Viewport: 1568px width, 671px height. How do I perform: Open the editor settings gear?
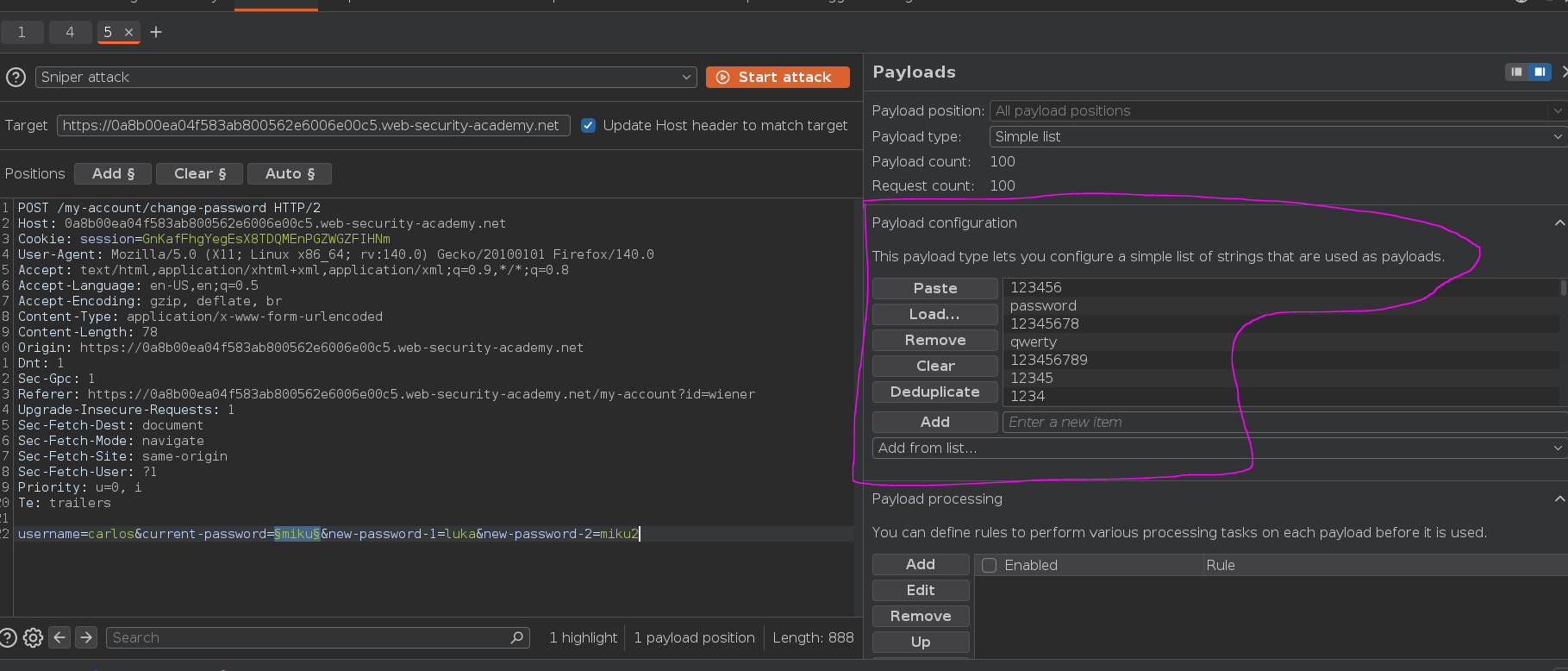pos(33,637)
